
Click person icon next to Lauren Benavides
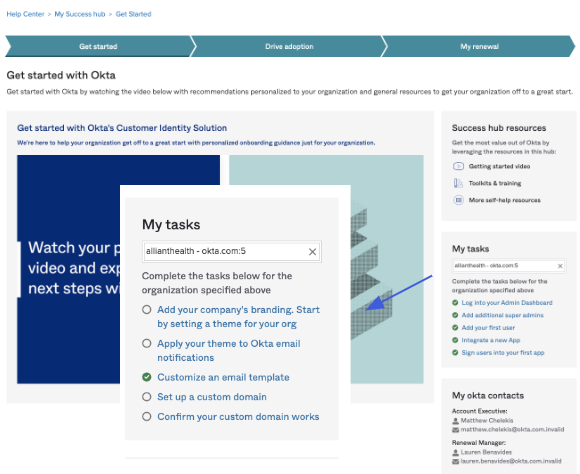coord(455,452)
